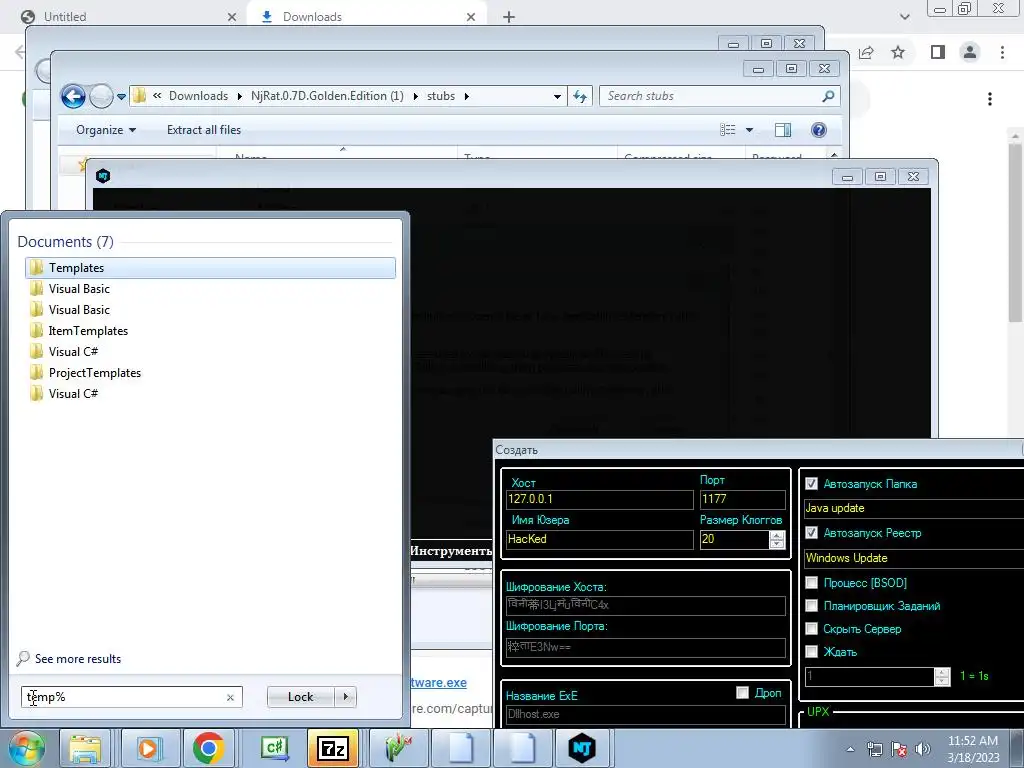Screen dimensions: 1024x768
Task: Go back in the stubs Explorer window
Action: coord(73,97)
